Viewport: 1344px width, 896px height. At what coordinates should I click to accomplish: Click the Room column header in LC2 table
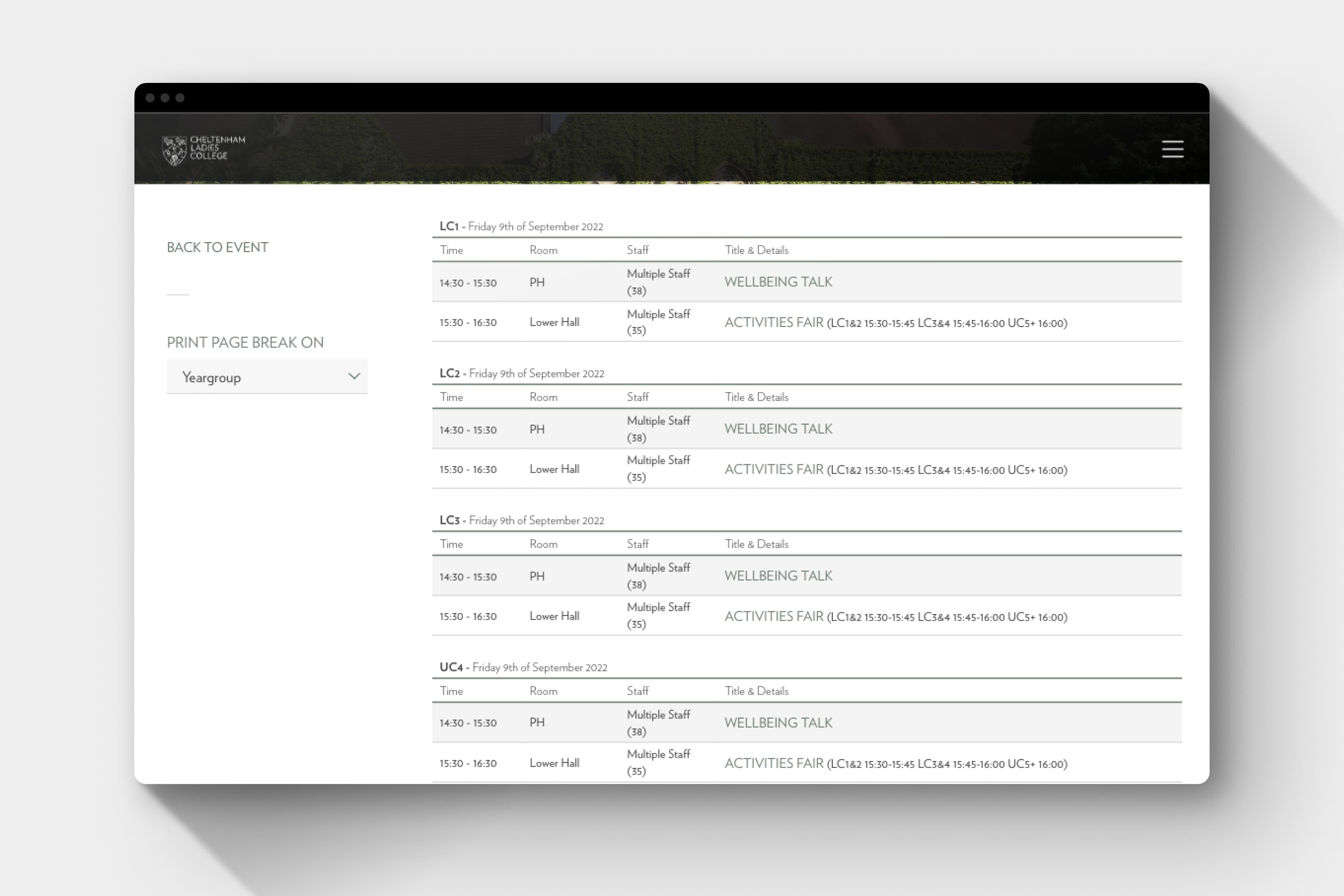coord(544,396)
